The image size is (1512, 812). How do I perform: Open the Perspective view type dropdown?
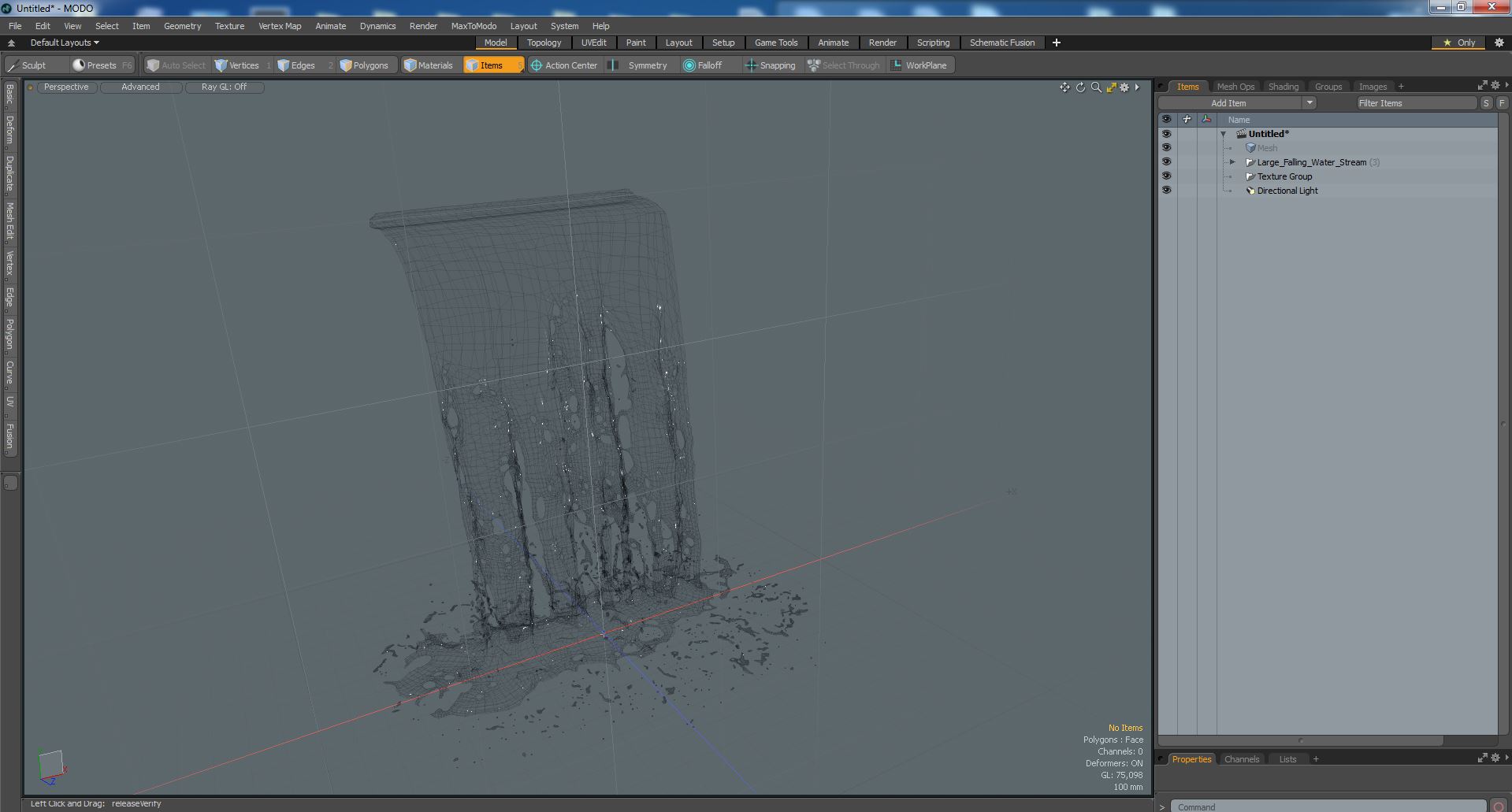point(66,87)
